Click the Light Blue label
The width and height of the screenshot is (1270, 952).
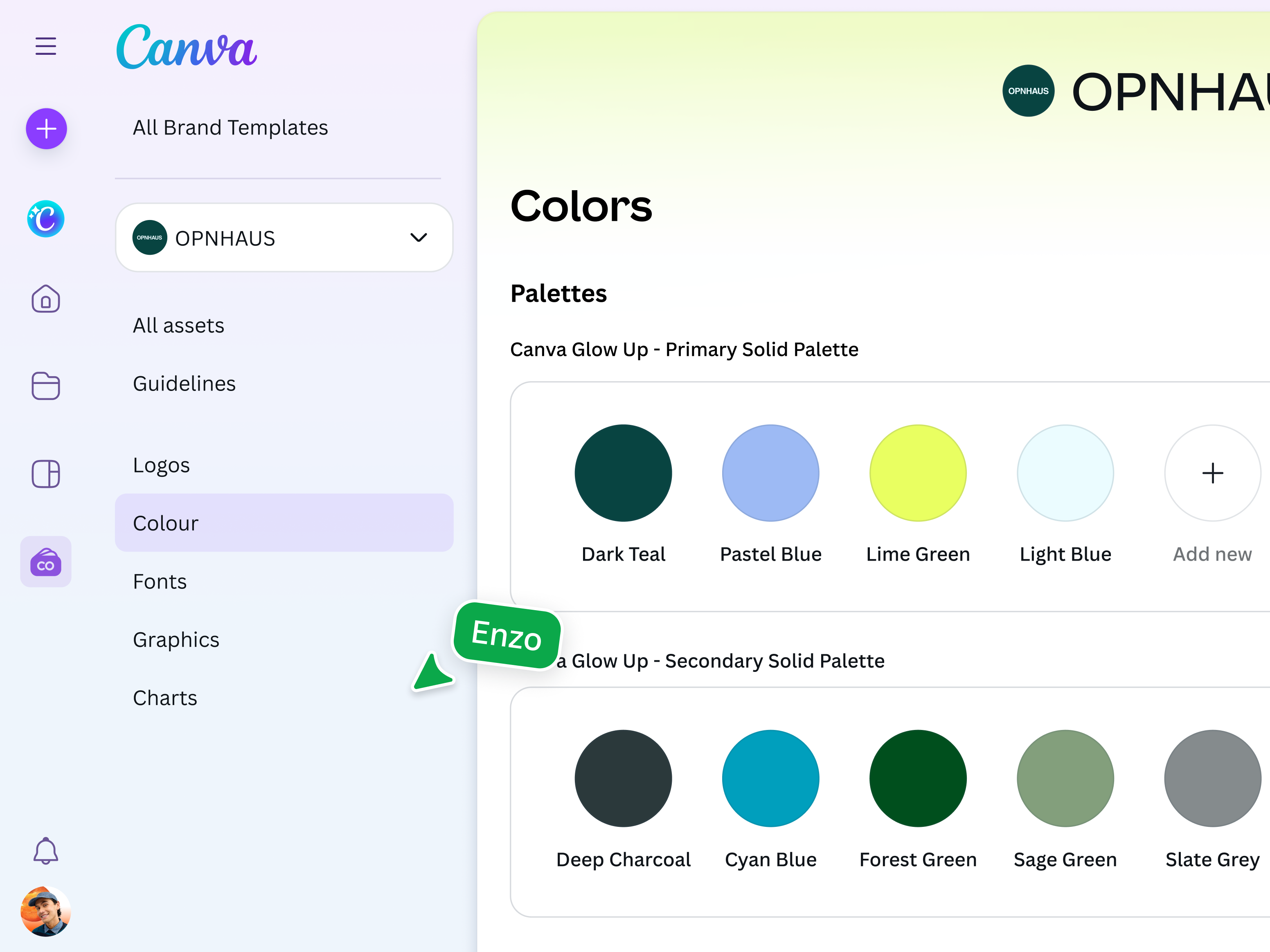click(1065, 555)
